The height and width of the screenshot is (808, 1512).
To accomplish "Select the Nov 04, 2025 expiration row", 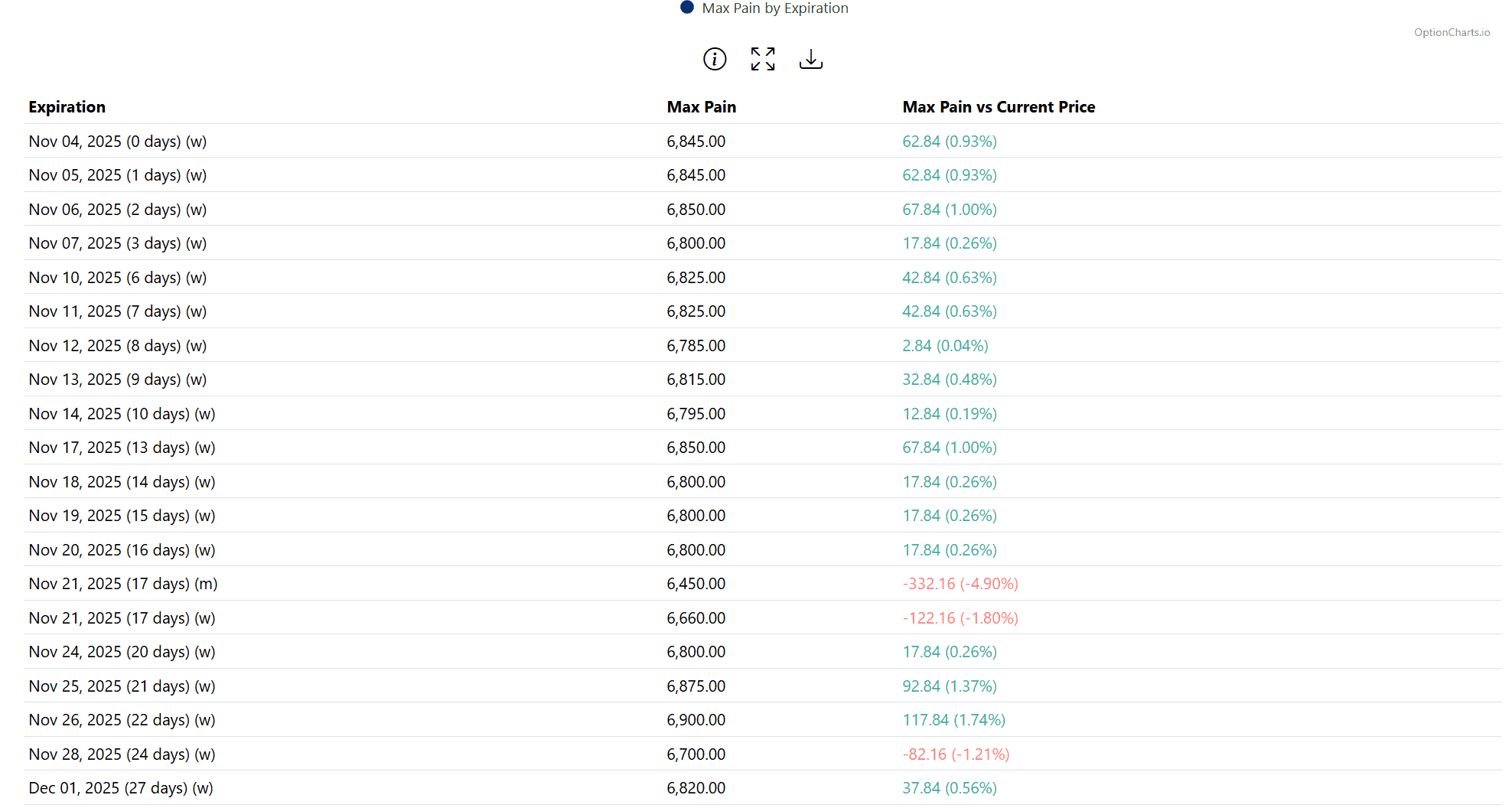I will [118, 142].
